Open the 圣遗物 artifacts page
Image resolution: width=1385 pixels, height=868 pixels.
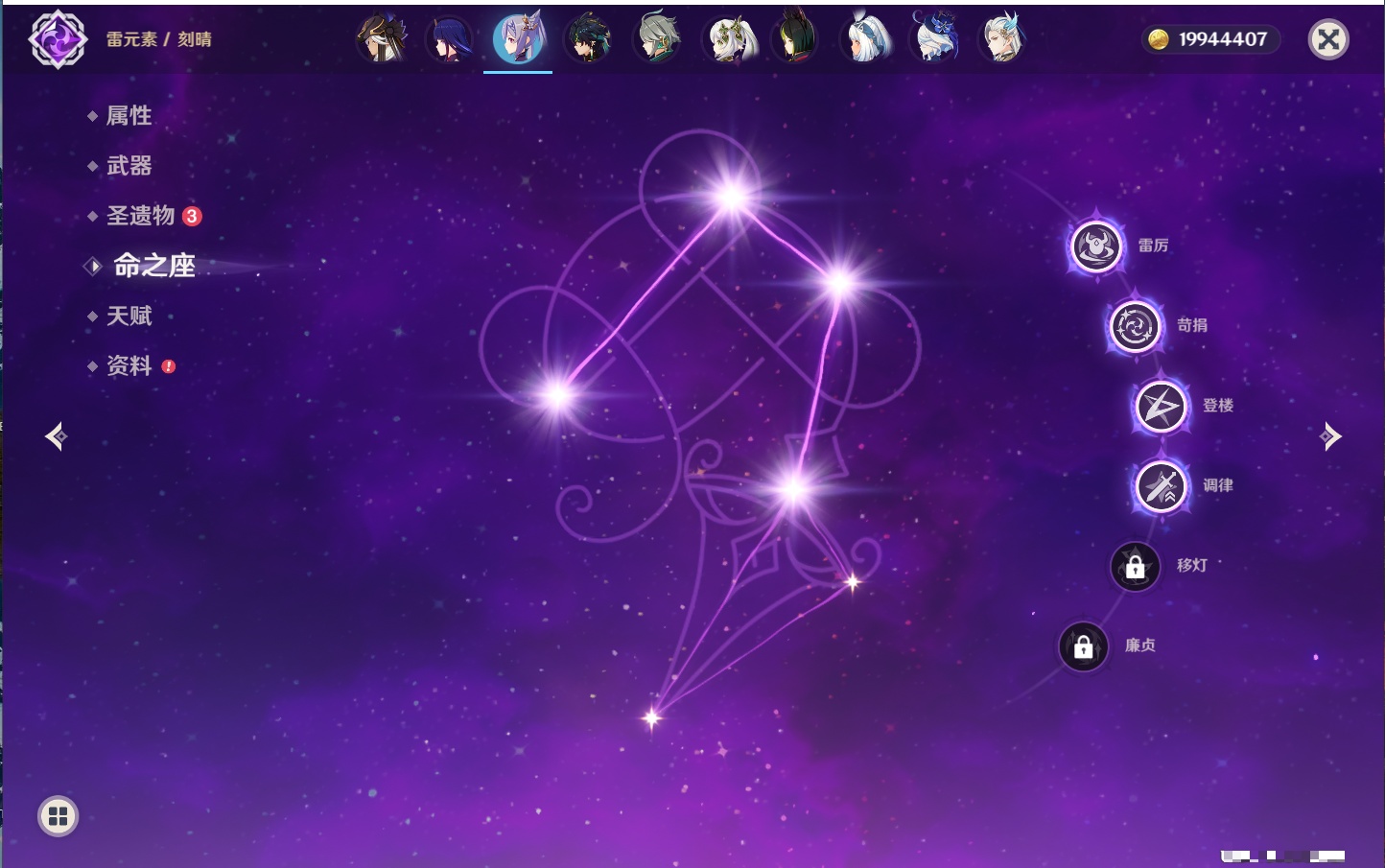point(140,216)
